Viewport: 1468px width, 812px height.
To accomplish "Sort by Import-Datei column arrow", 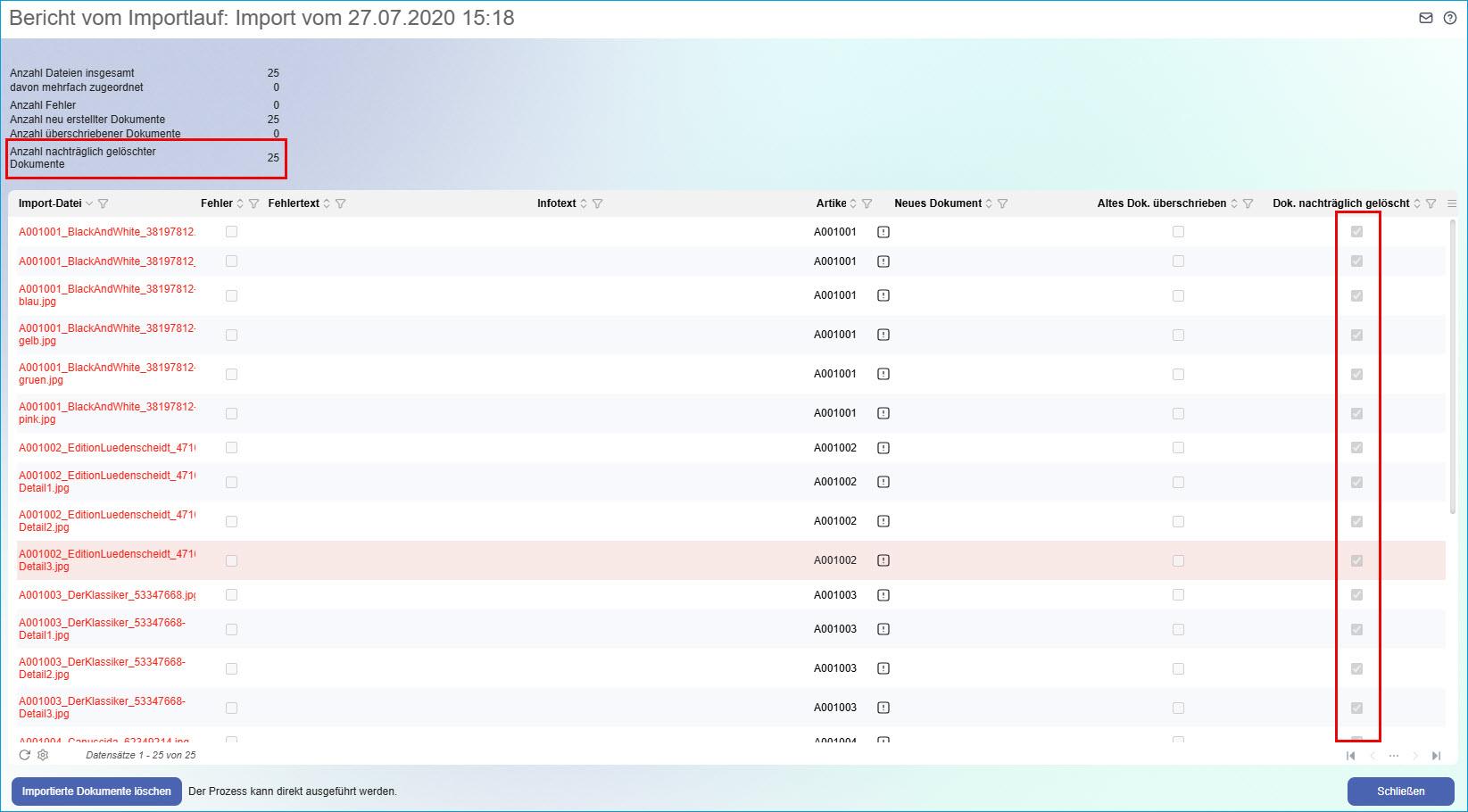I will point(89,203).
